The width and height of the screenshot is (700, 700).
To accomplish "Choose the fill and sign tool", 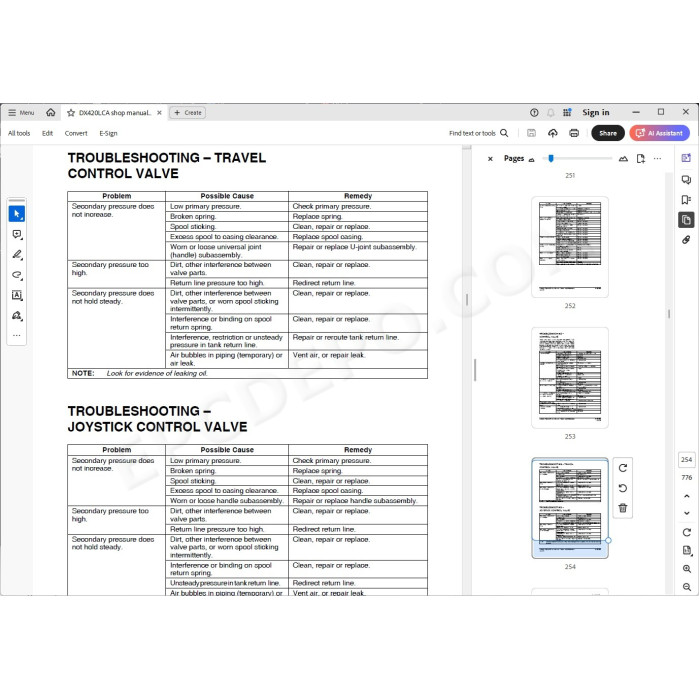I will 17,316.
